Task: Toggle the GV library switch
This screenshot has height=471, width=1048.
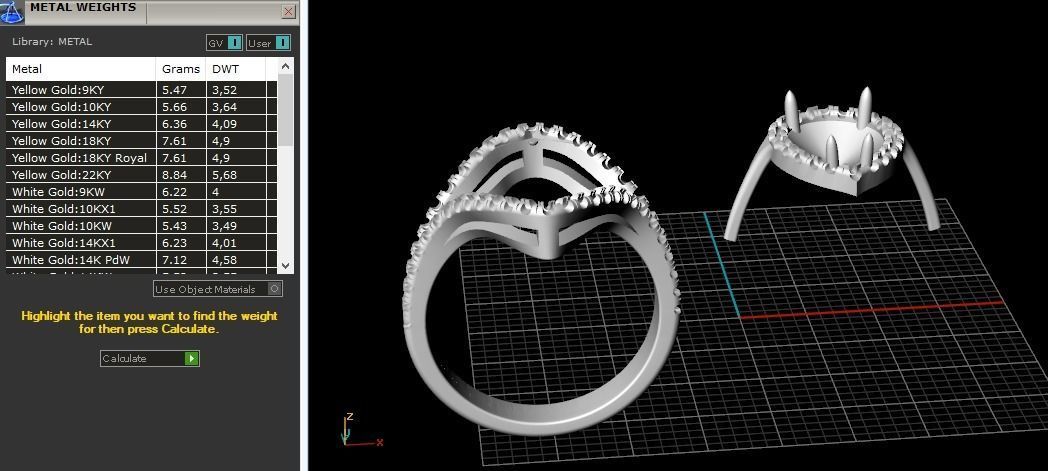Action: pyautogui.click(x=224, y=43)
